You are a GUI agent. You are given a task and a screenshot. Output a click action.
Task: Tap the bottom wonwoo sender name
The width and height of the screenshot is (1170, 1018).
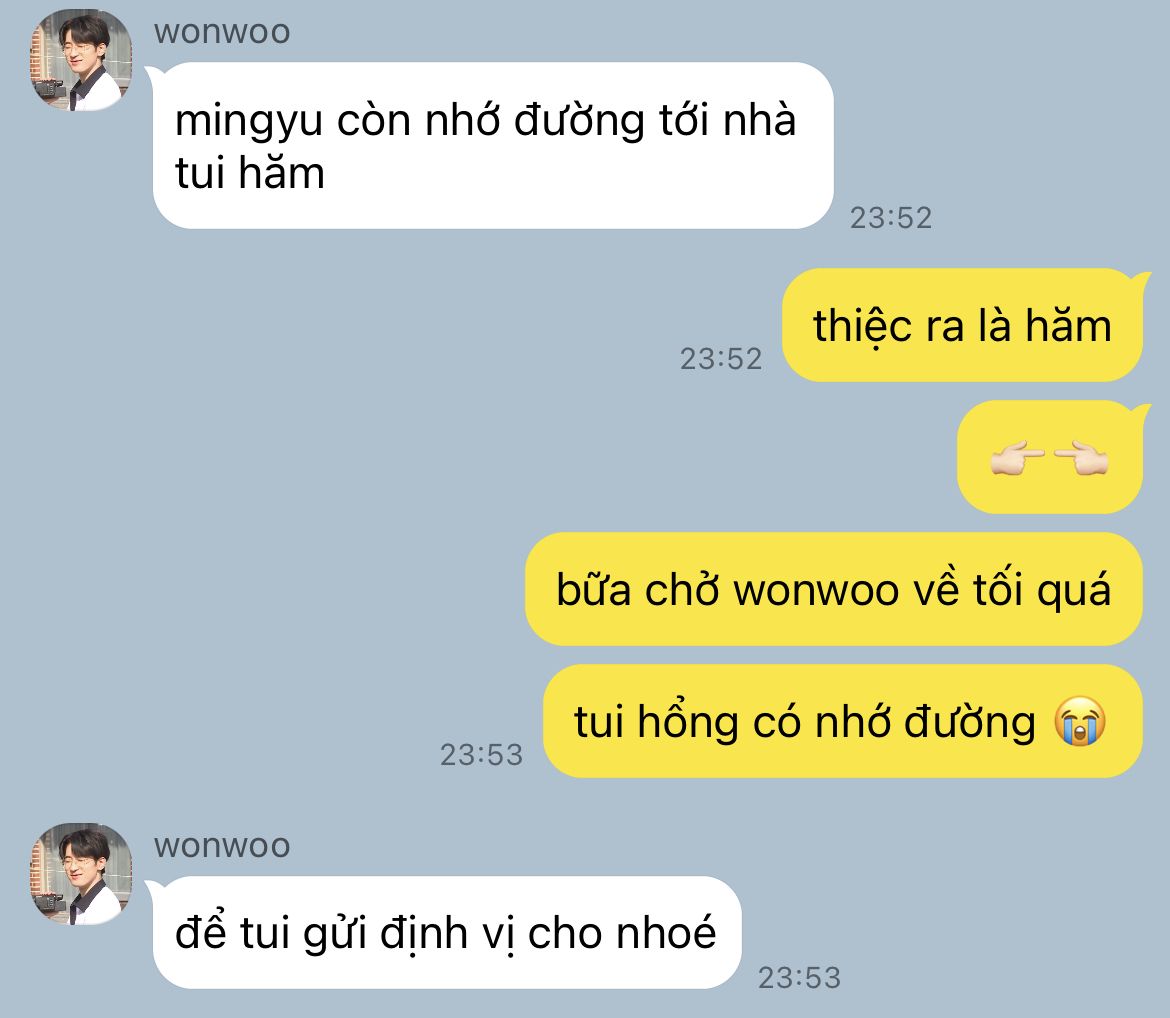[x=222, y=846]
